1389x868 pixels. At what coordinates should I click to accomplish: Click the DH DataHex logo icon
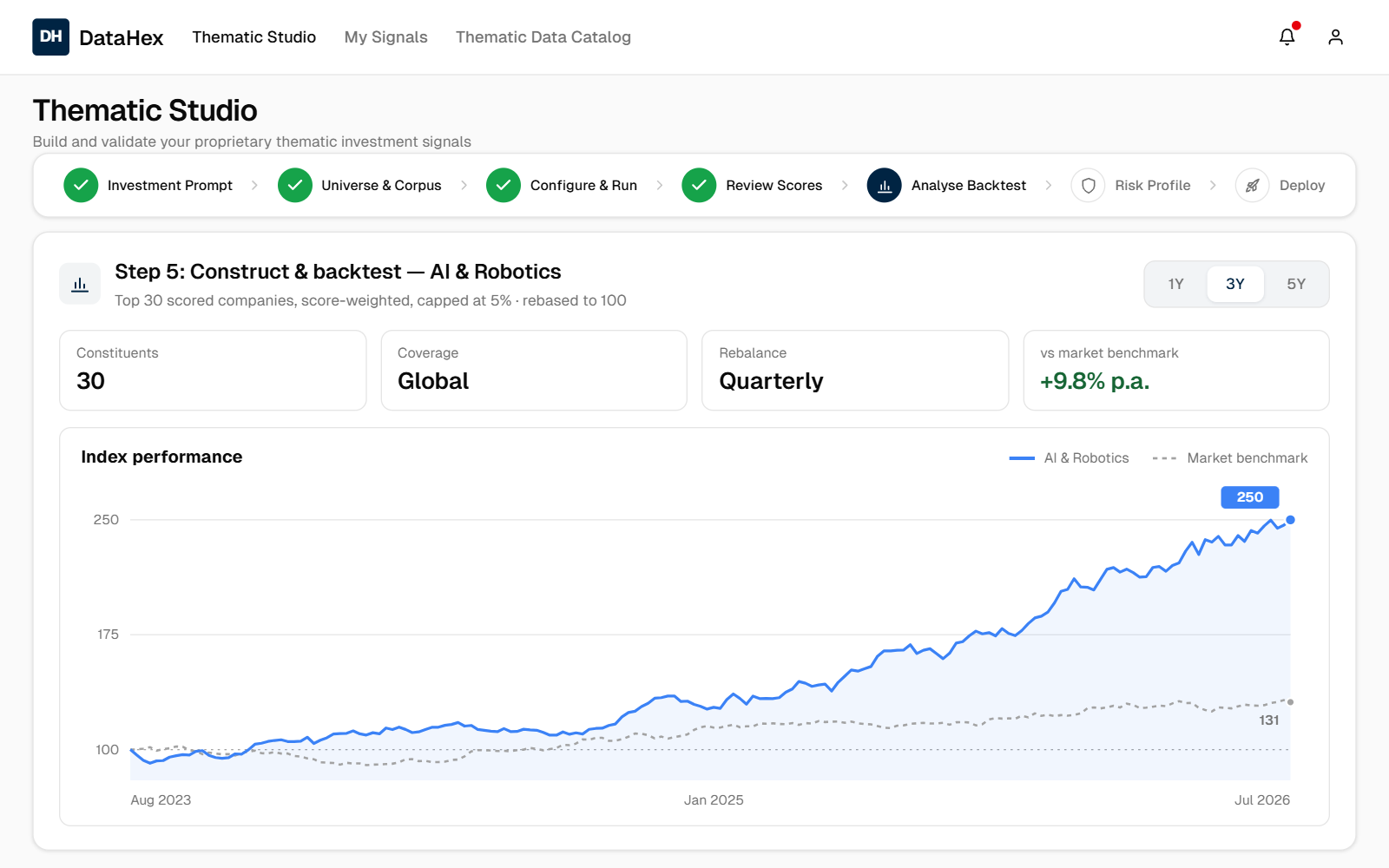[x=50, y=36]
